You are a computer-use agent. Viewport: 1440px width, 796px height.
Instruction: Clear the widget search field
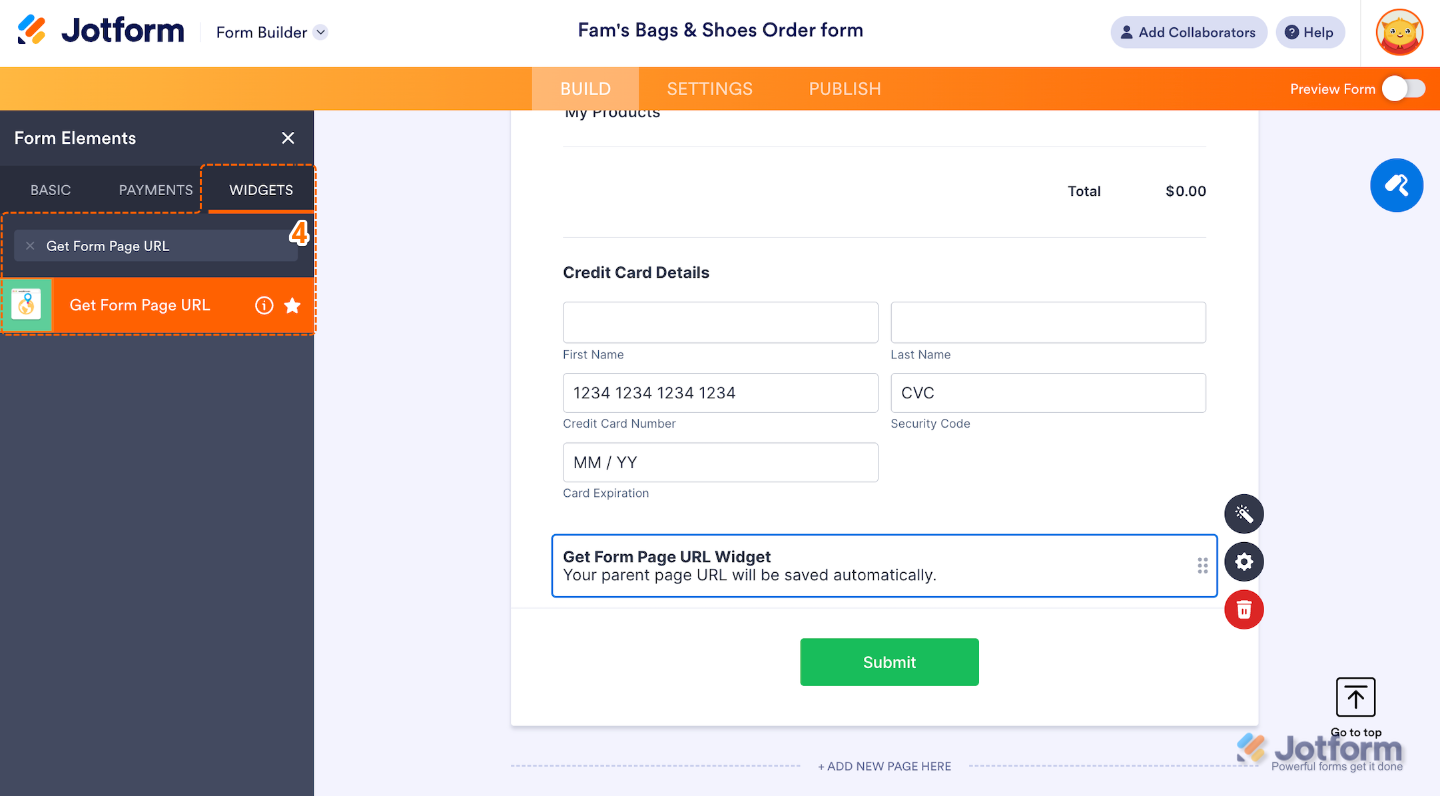(30, 245)
